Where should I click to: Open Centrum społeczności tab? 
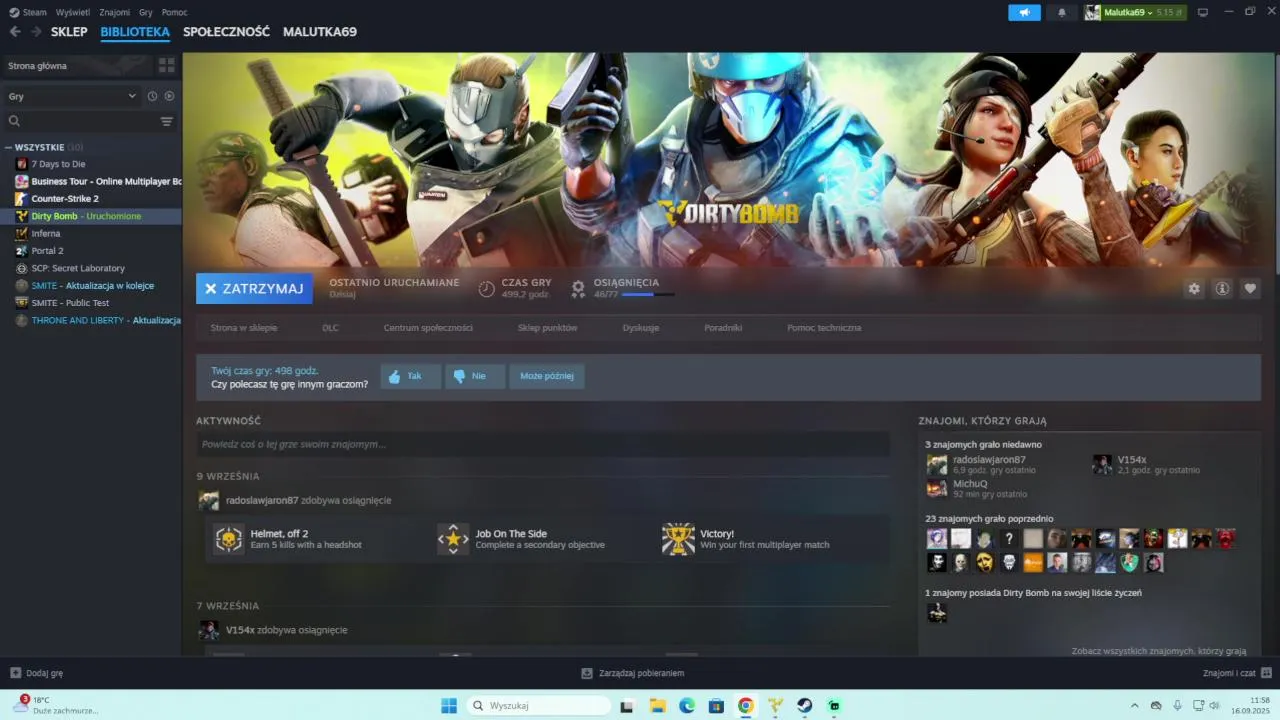(x=428, y=328)
